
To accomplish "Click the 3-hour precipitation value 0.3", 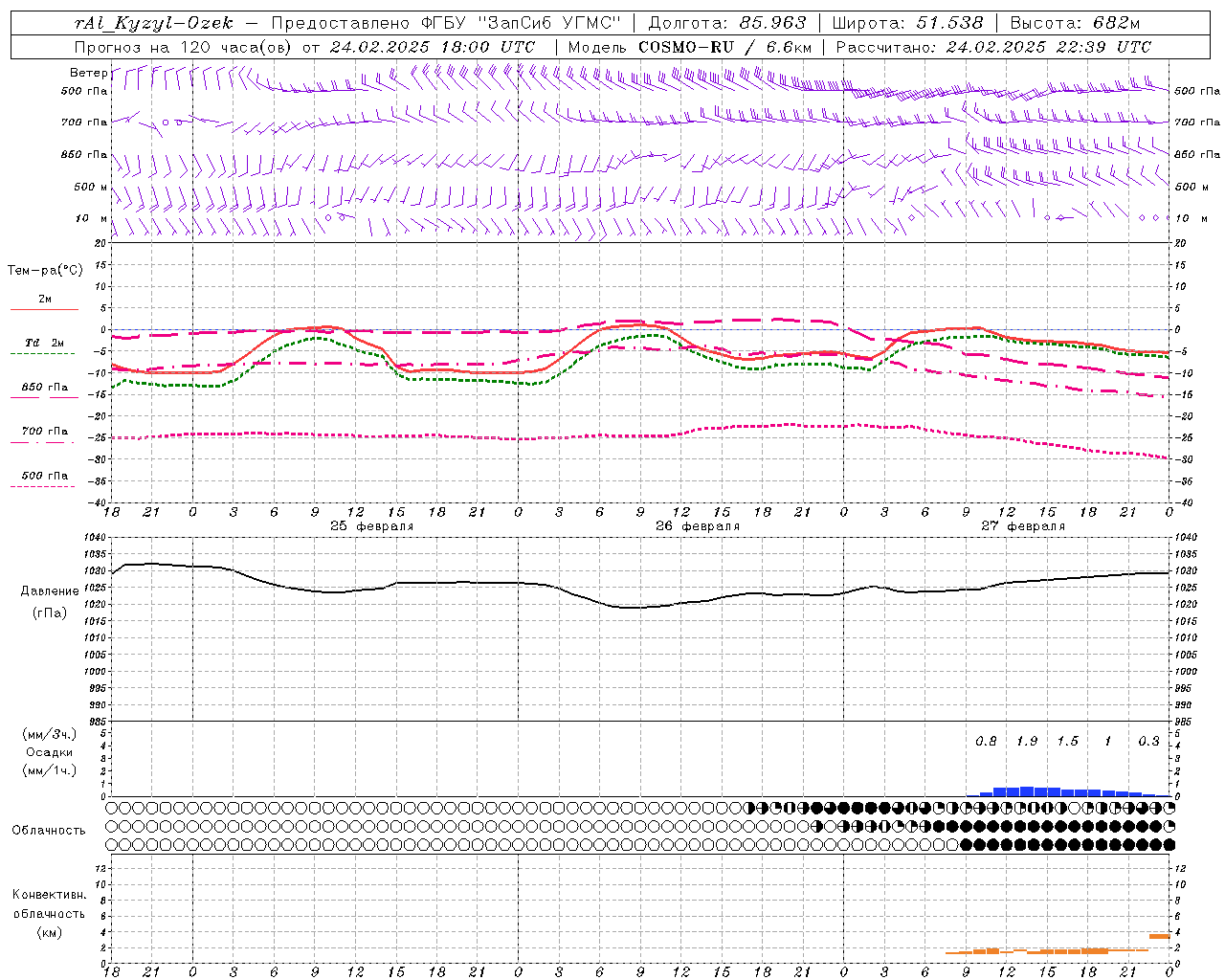I will (1148, 742).
